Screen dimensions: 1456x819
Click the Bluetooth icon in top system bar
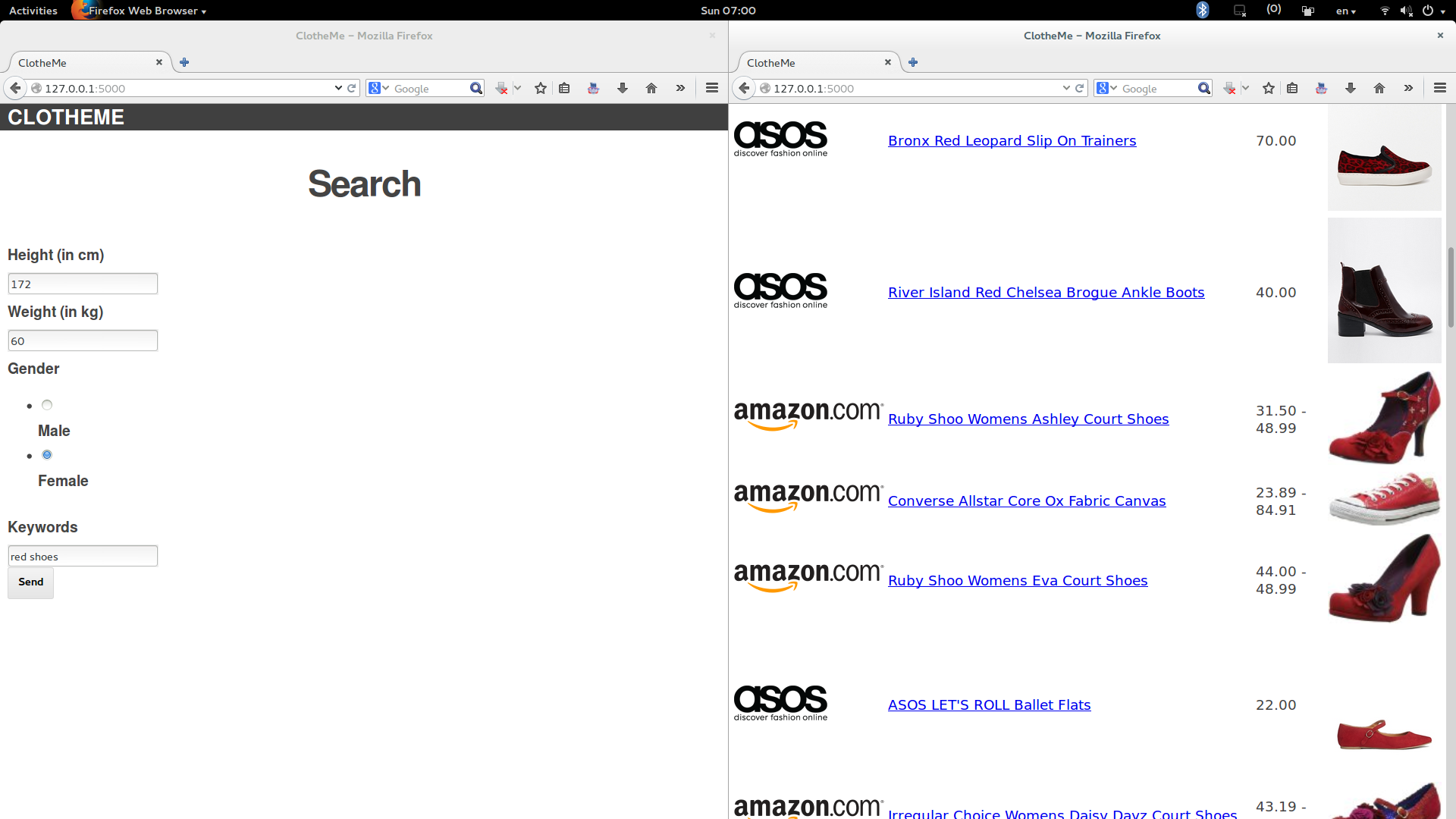[1203, 11]
